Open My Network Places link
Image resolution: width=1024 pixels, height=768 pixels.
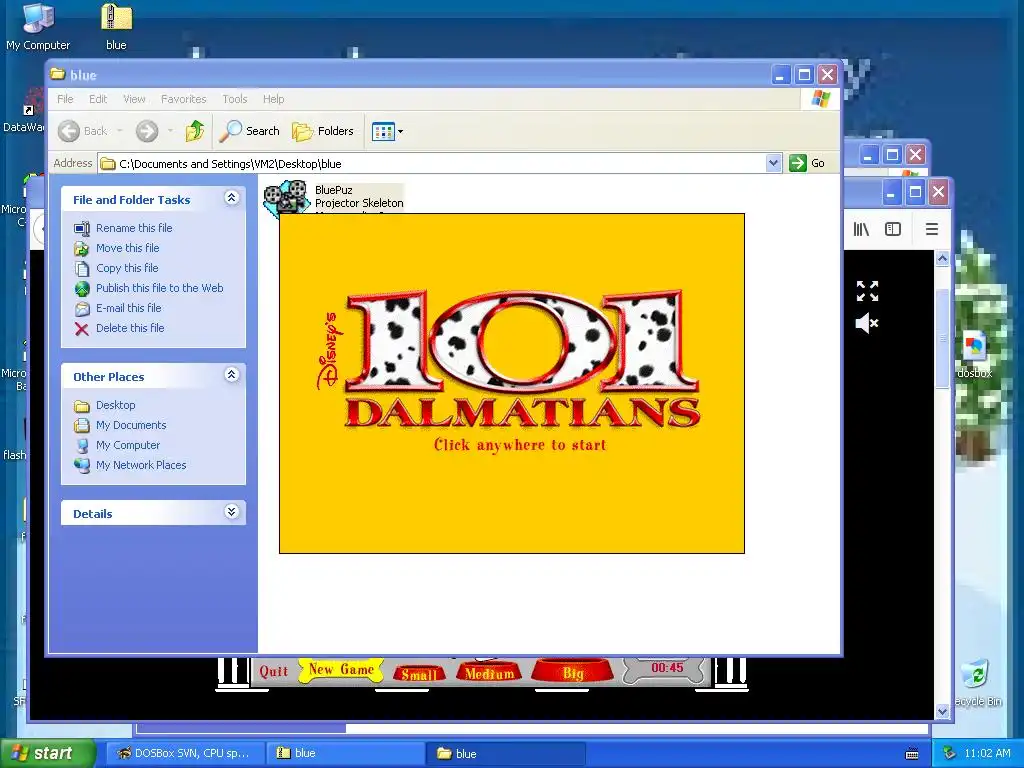click(x=141, y=466)
